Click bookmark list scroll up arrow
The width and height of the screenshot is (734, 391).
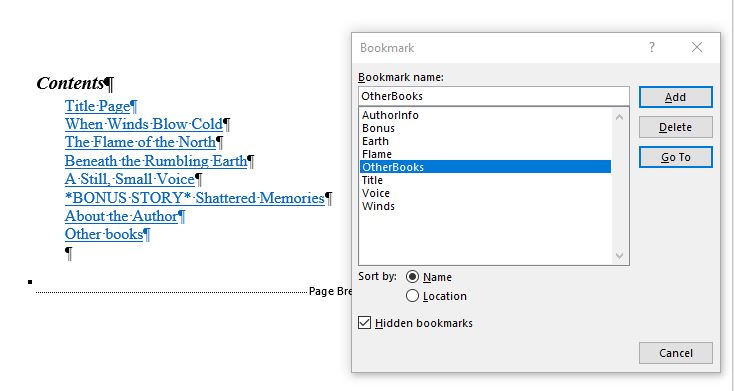[x=619, y=117]
